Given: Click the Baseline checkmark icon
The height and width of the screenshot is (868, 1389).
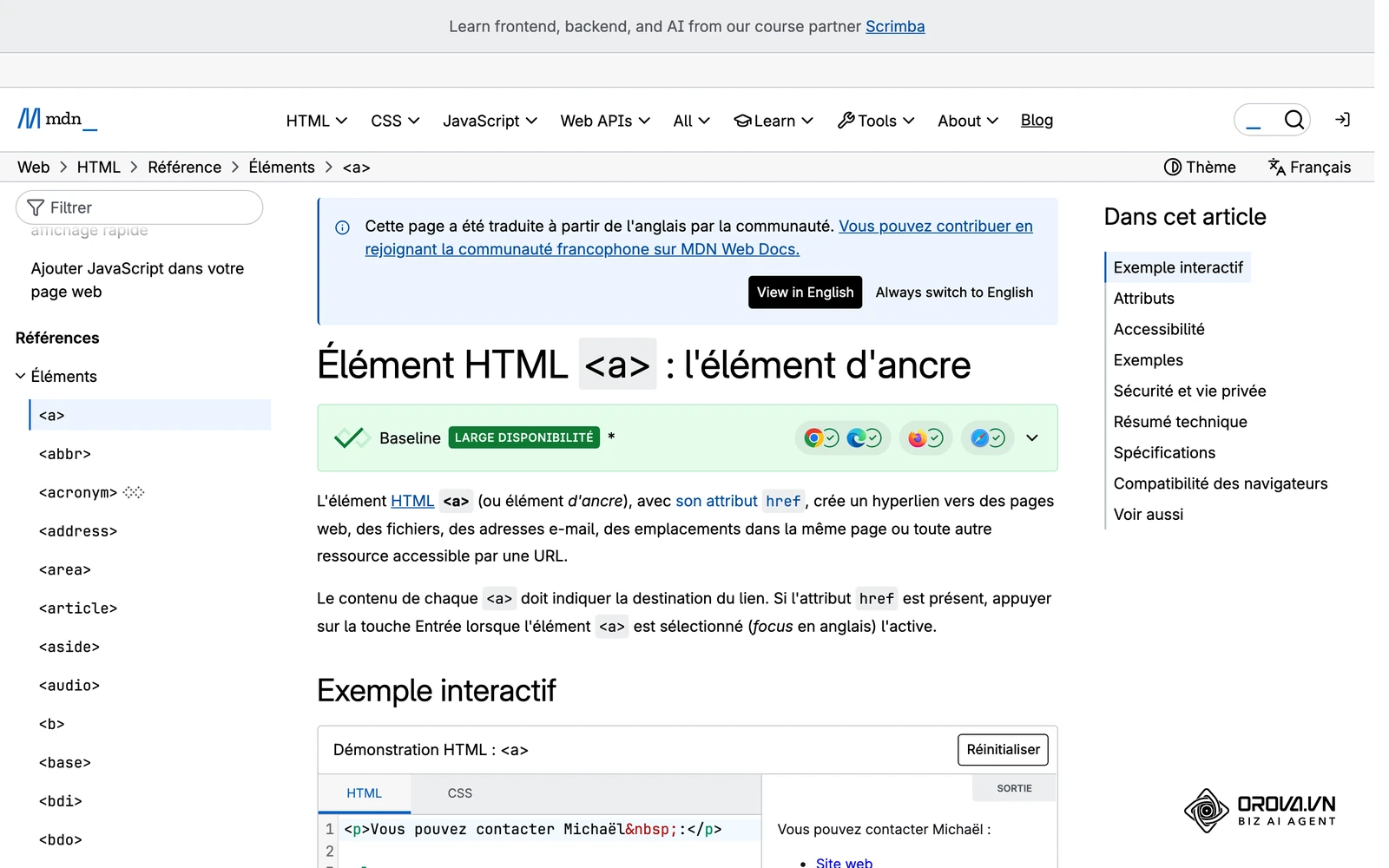Looking at the screenshot, I should pos(352,437).
